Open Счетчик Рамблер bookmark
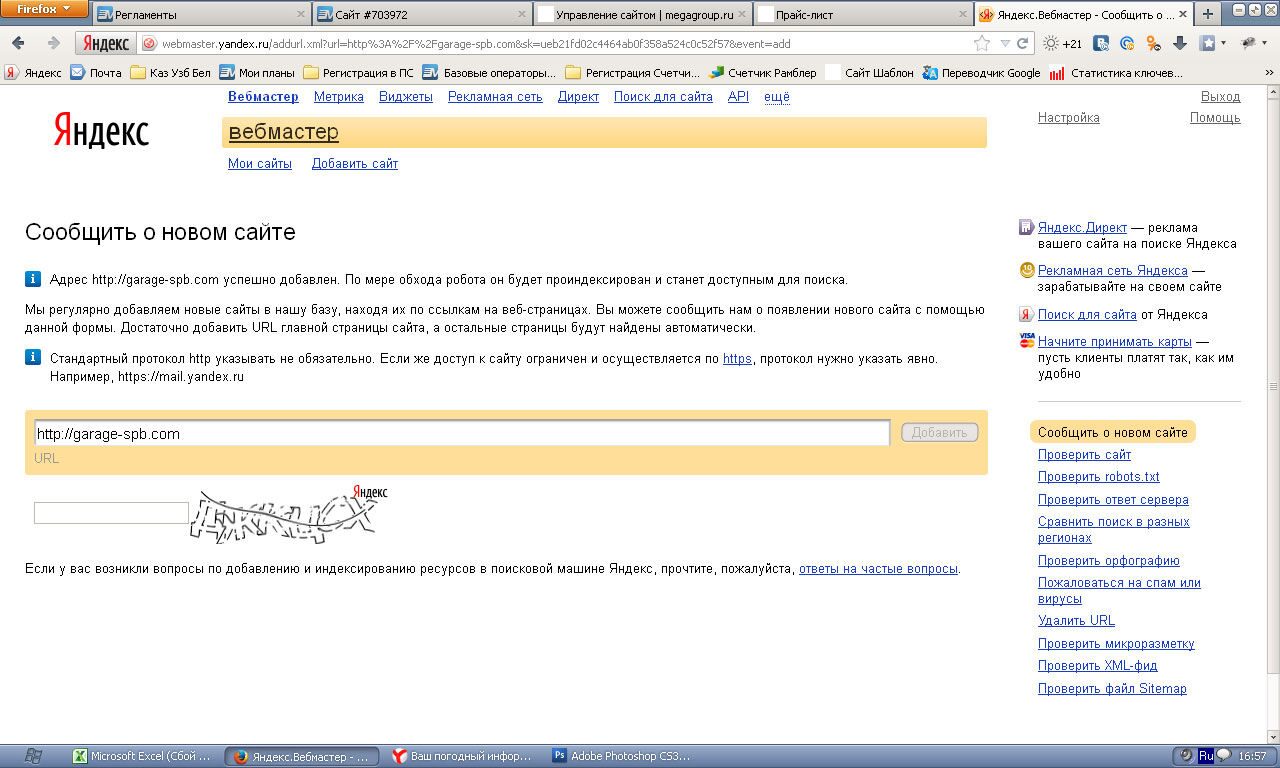Image resolution: width=1280 pixels, height=768 pixels. pos(762,72)
